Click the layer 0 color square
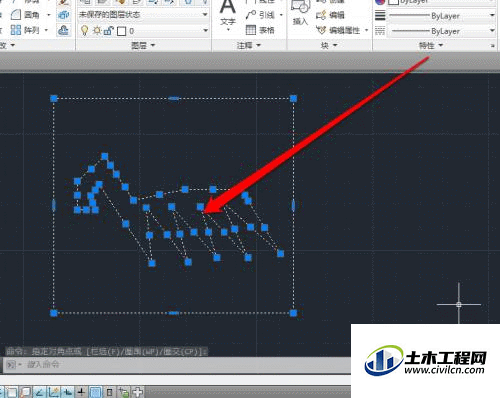The width and height of the screenshot is (500, 398). pos(122,31)
